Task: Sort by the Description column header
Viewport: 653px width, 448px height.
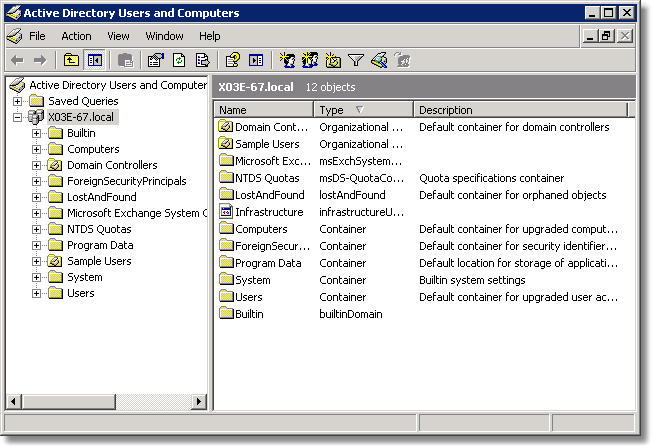Action: tap(521, 110)
